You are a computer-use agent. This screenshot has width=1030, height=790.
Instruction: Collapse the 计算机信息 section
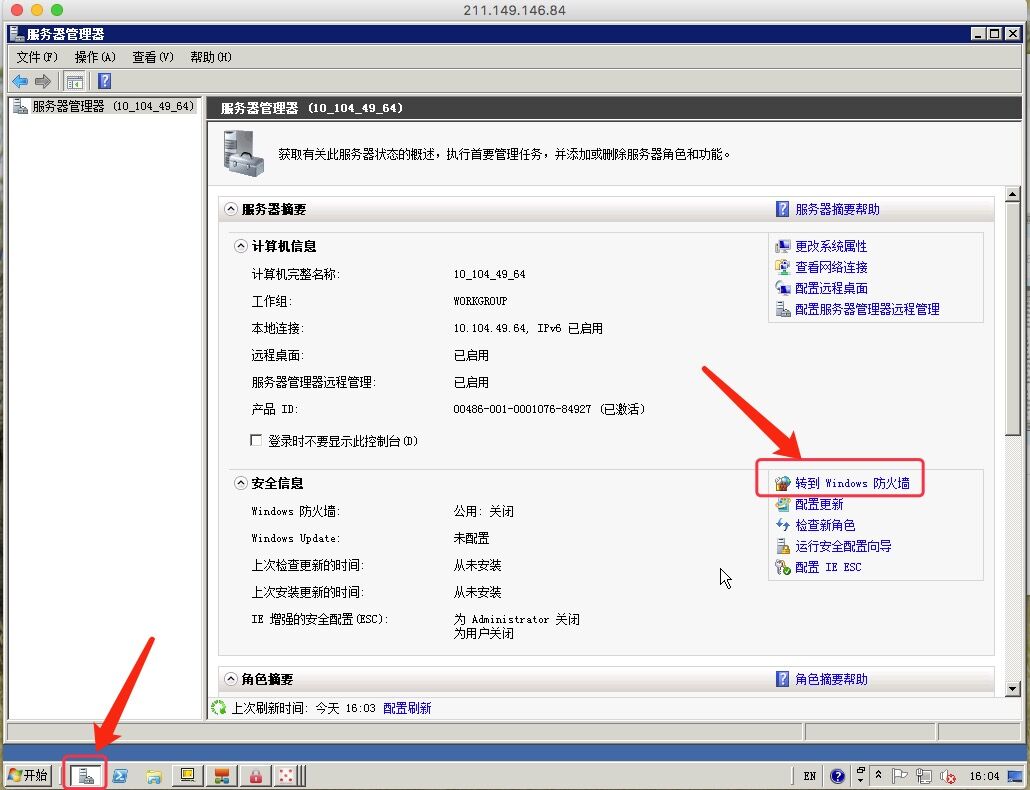coord(240,246)
